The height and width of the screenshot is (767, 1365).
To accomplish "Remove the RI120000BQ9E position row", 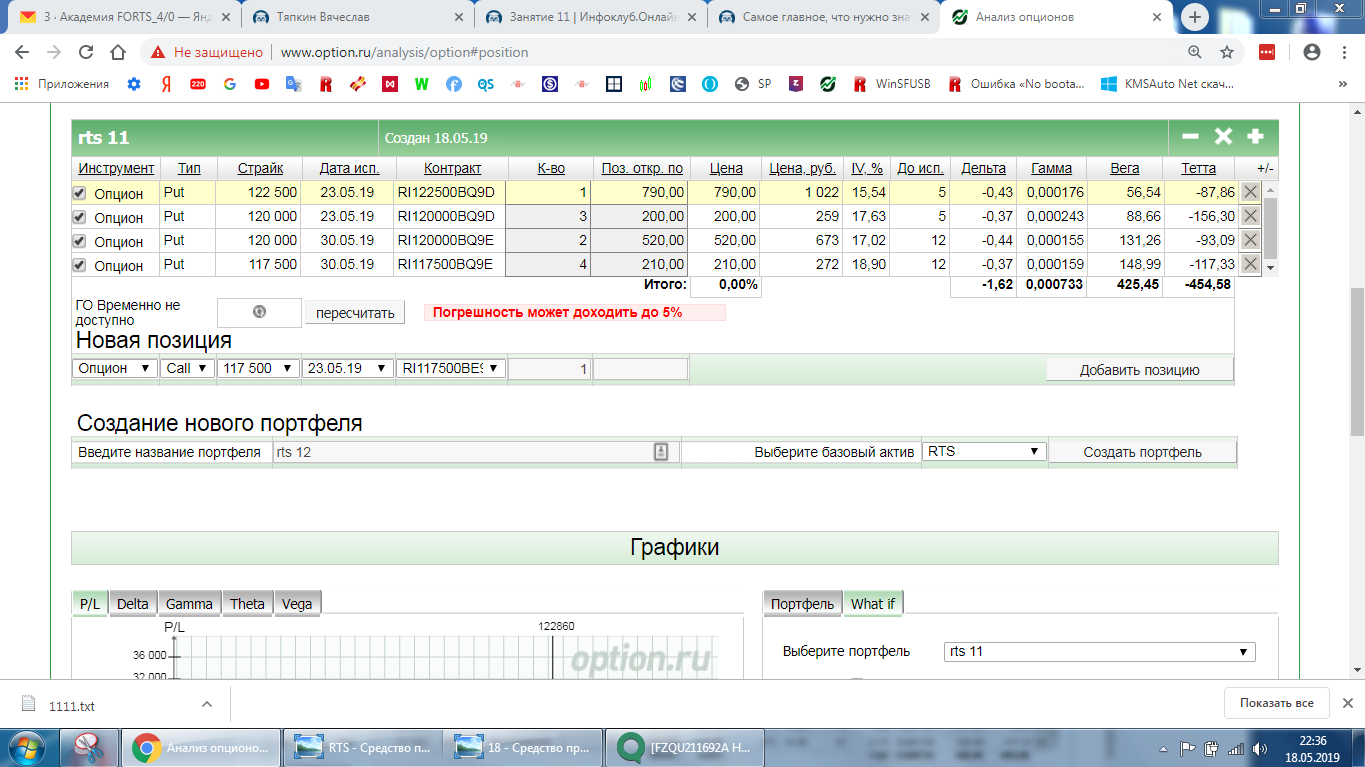I will (1250, 240).
